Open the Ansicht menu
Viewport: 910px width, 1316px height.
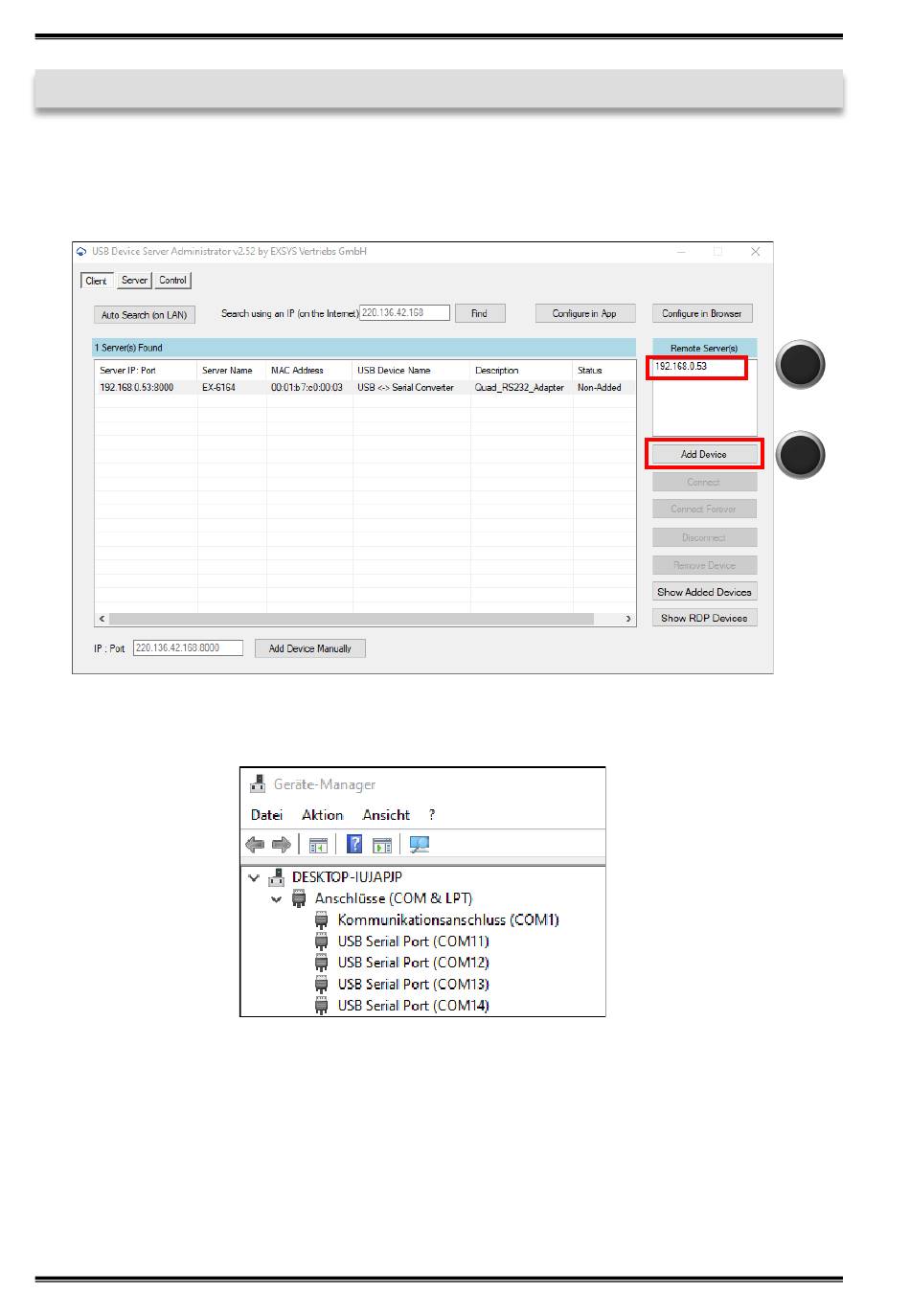pyautogui.click(x=386, y=815)
